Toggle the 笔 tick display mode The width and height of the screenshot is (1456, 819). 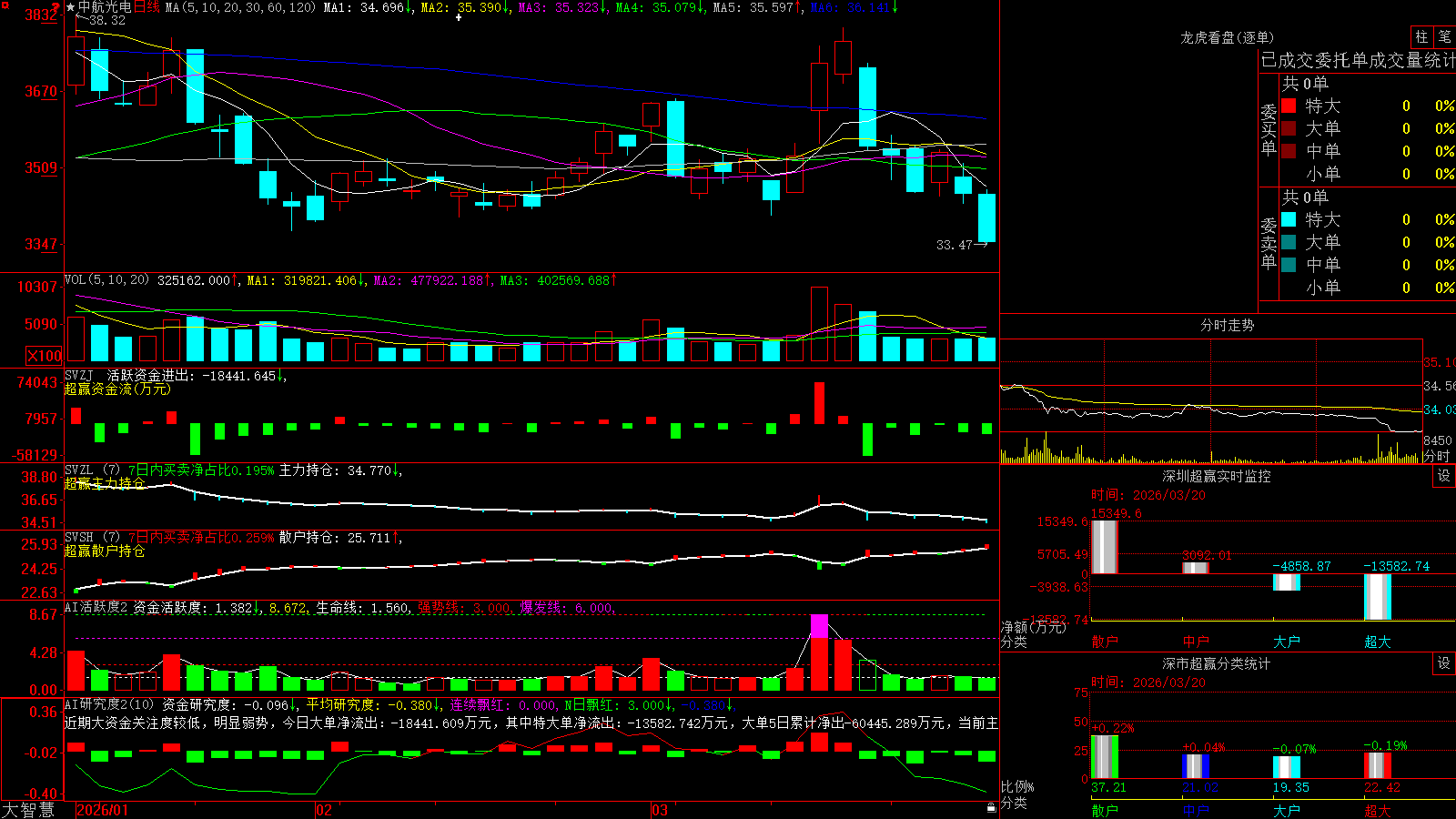[x=1444, y=36]
